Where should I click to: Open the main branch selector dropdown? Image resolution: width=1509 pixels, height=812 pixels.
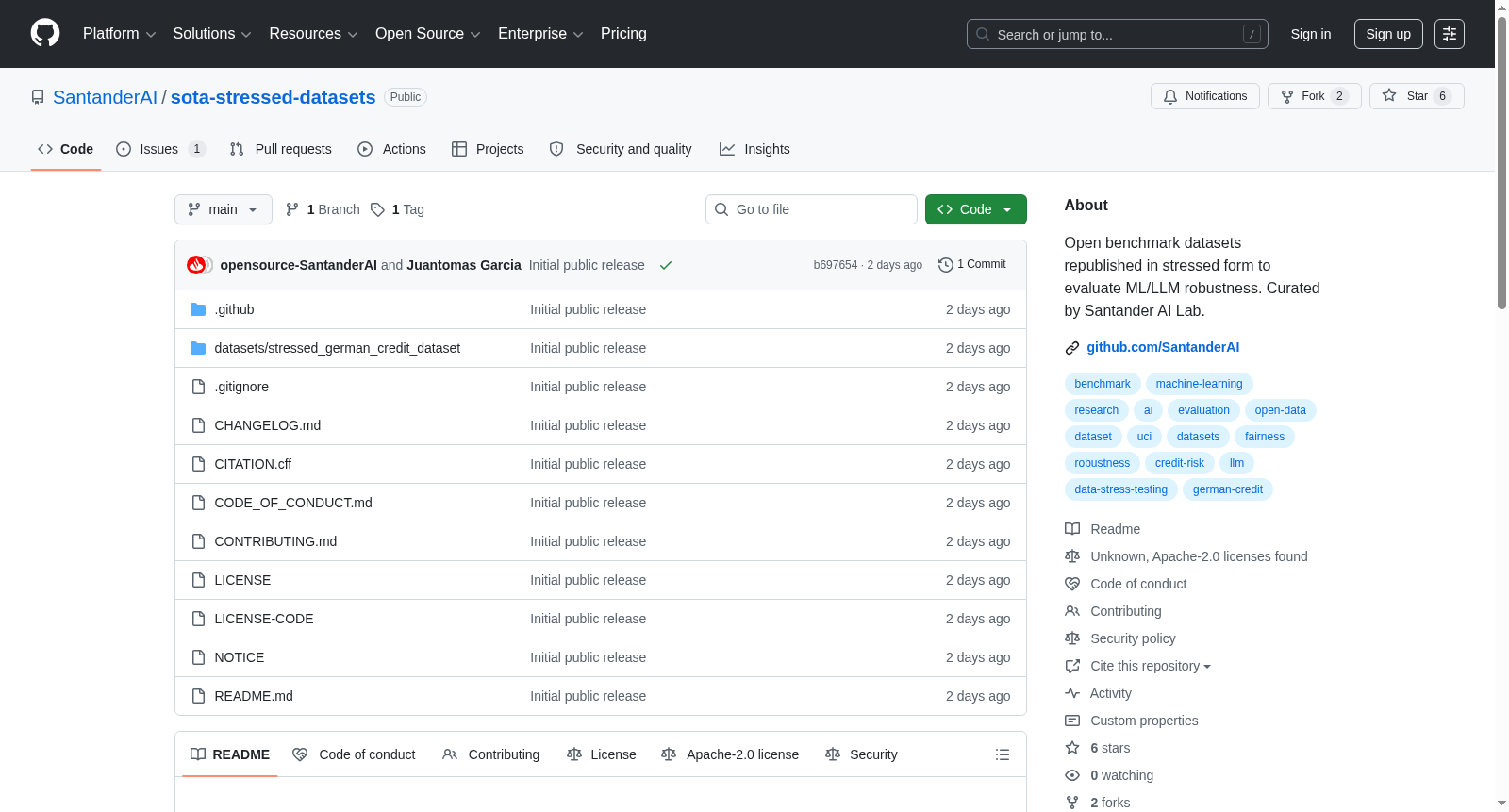tap(224, 209)
